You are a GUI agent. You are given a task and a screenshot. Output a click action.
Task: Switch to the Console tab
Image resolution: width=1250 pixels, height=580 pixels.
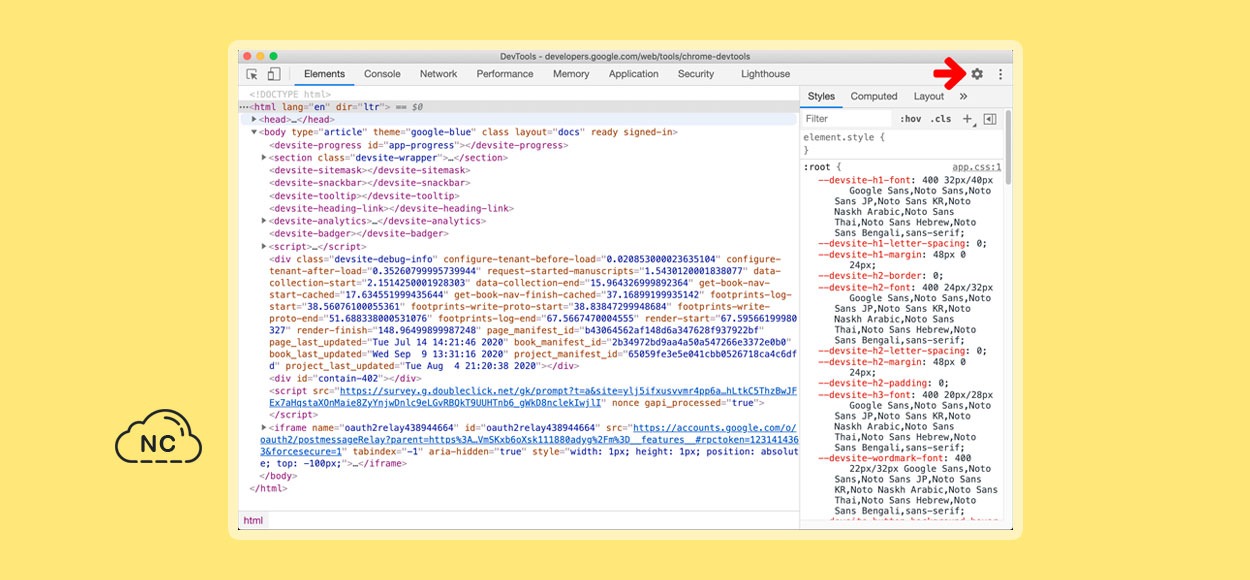(382, 74)
